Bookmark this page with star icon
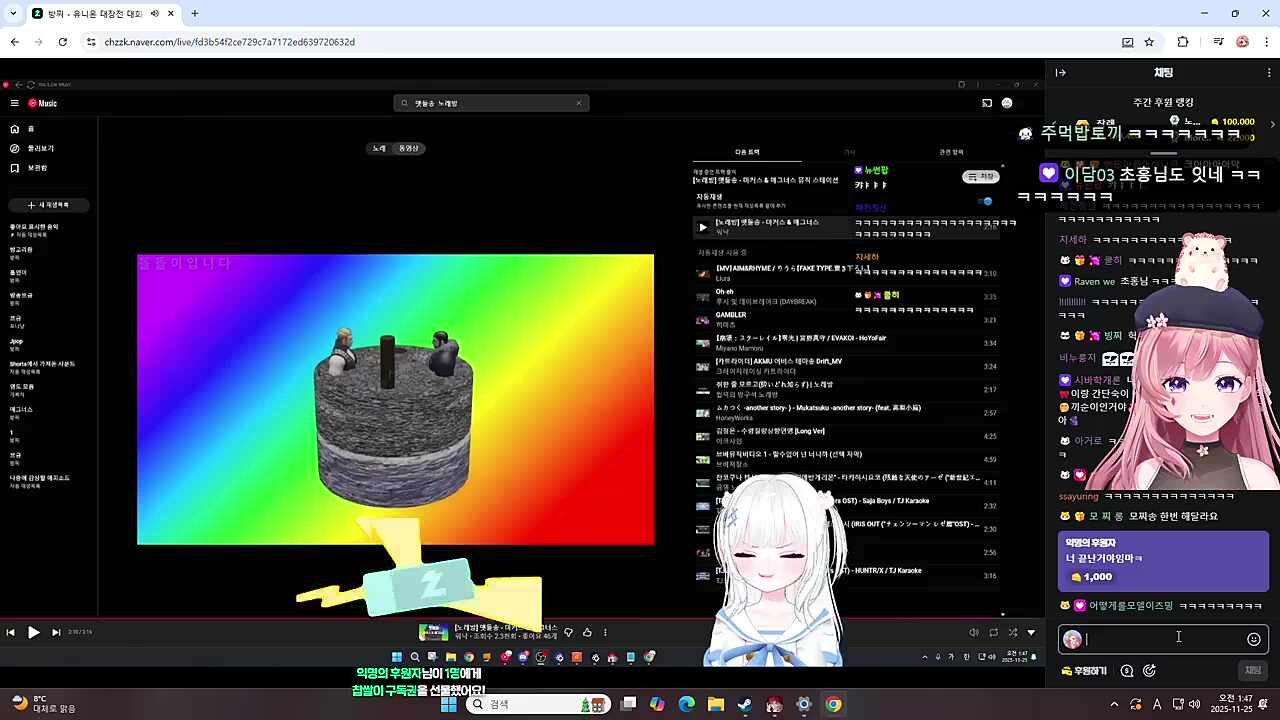The height and width of the screenshot is (720, 1280). click(1150, 42)
